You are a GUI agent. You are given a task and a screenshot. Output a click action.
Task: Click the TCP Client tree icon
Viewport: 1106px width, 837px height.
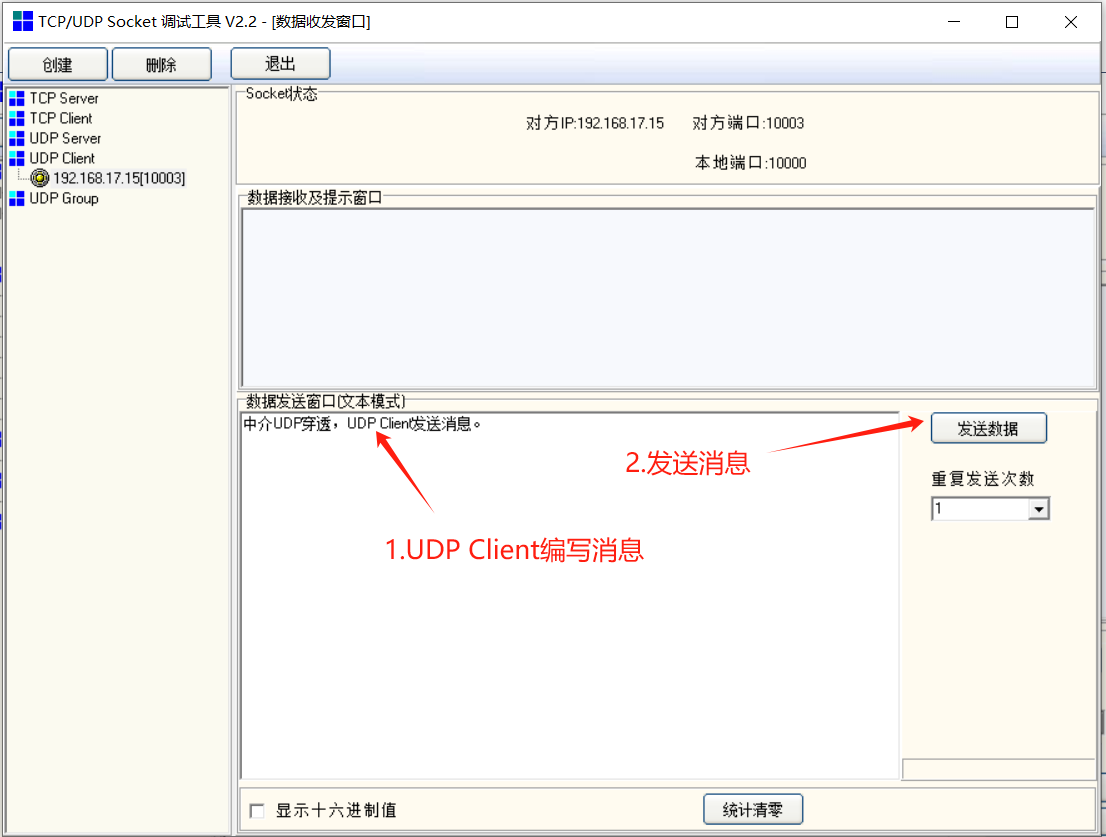pyautogui.click(x=16, y=118)
